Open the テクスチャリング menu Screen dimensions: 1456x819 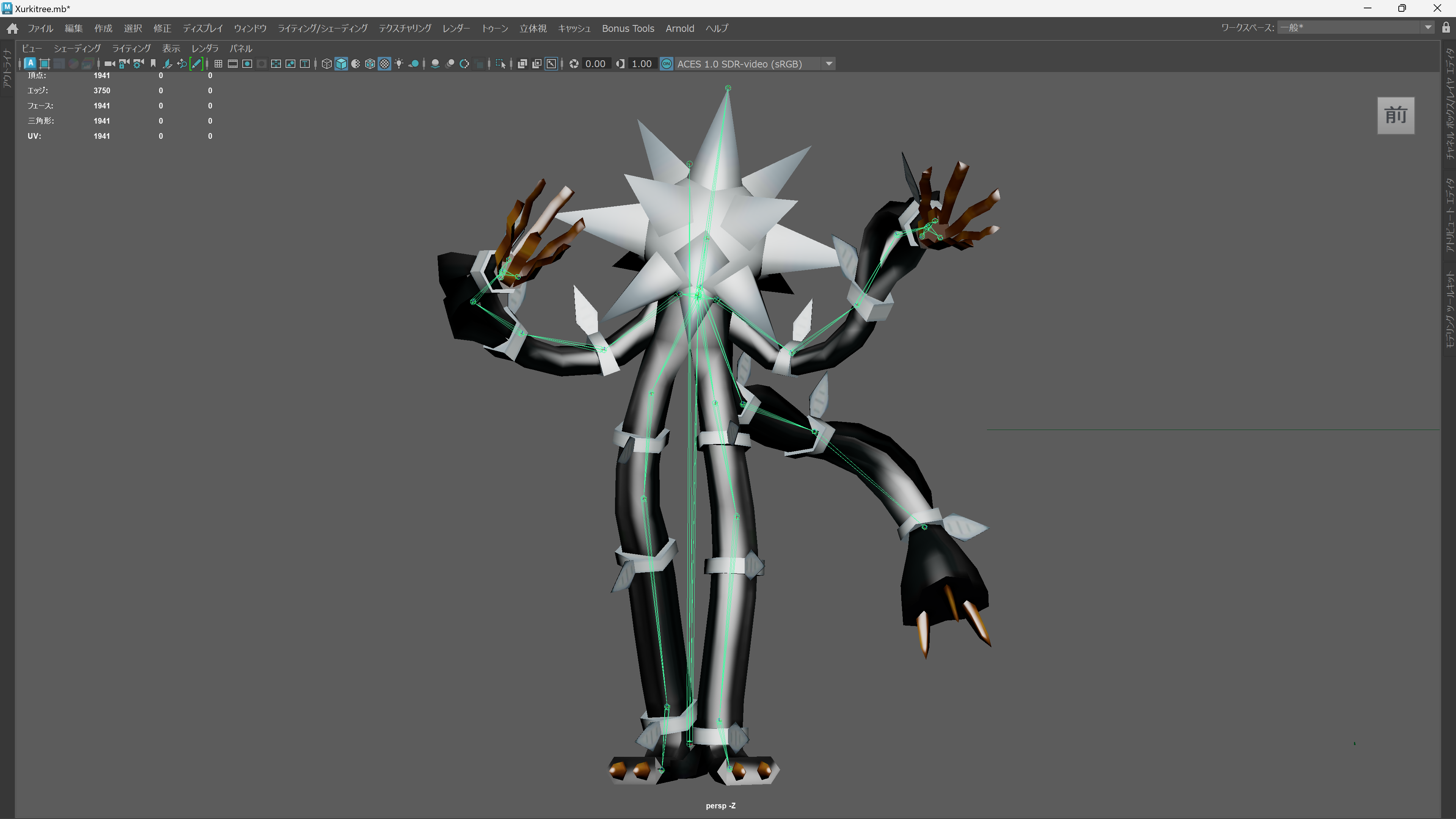(x=405, y=28)
